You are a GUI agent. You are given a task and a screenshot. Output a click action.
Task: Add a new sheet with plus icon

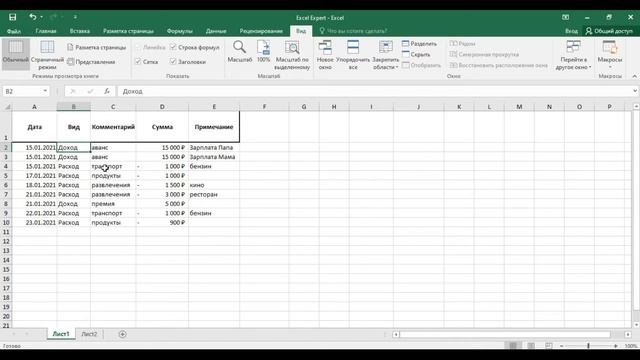coord(122,334)
